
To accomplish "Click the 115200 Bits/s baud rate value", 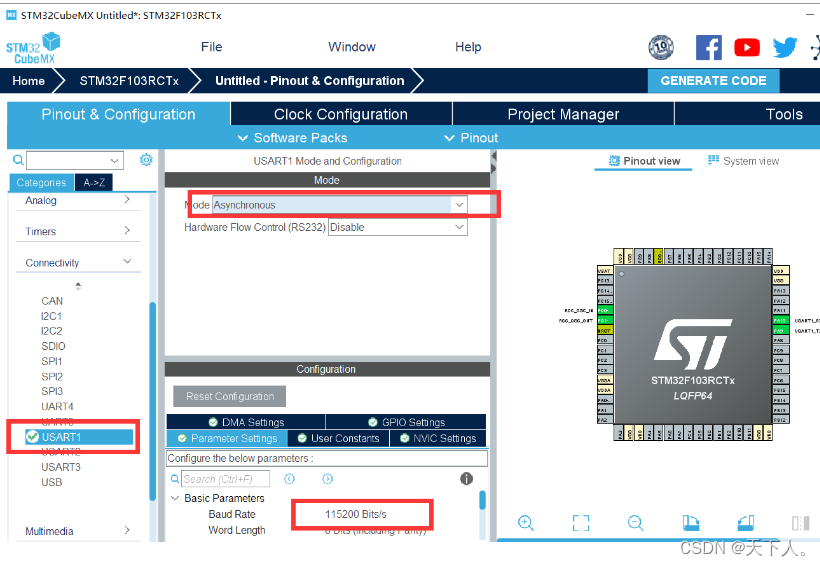I will coord(356,514).
